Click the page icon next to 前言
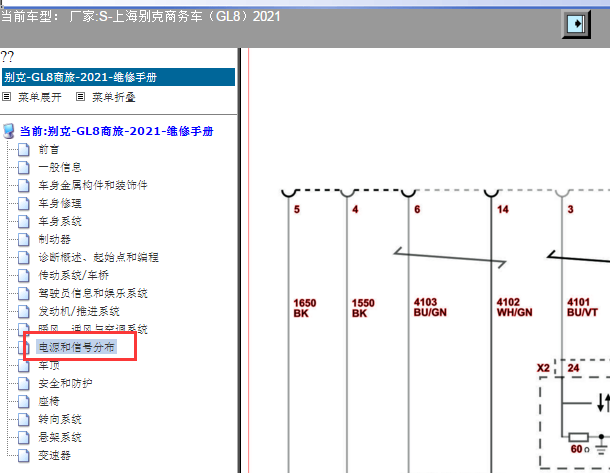The width and height of the screenshot is (610, 473). [x=24, y=149]
